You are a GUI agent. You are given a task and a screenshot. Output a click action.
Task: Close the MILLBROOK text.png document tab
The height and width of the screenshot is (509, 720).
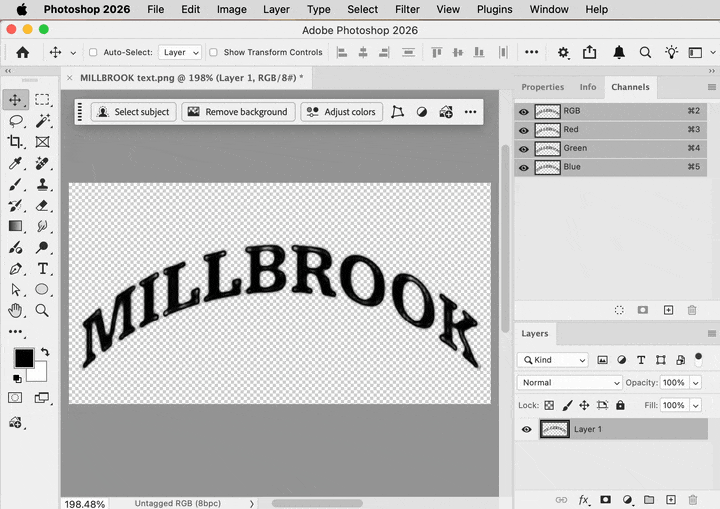tap(69, 78)
